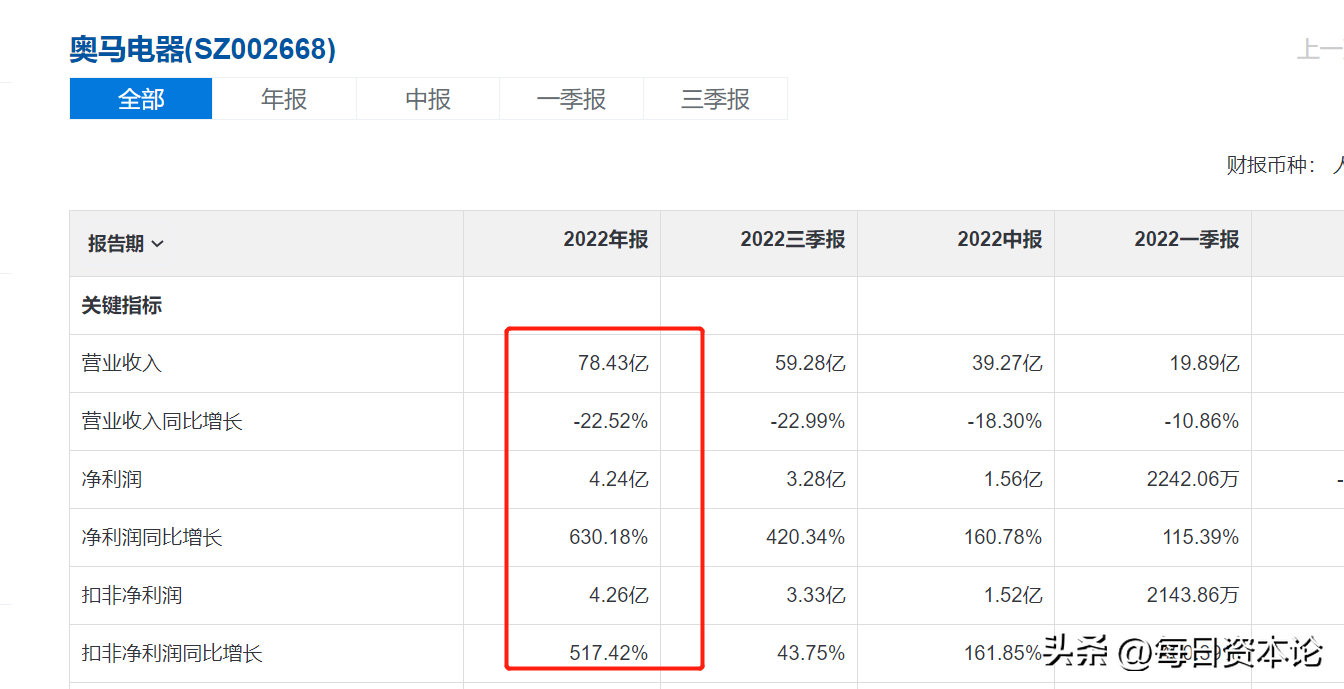This screenshot has width=1344, height=689.
Task: Click the 奥马电器(SZ002668) stock title
Action: click(x=203, y=49)
